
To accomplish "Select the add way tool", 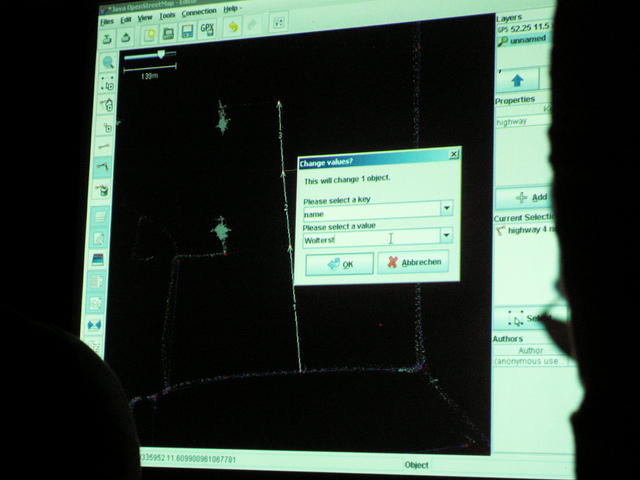I will (x=103, y=166).
